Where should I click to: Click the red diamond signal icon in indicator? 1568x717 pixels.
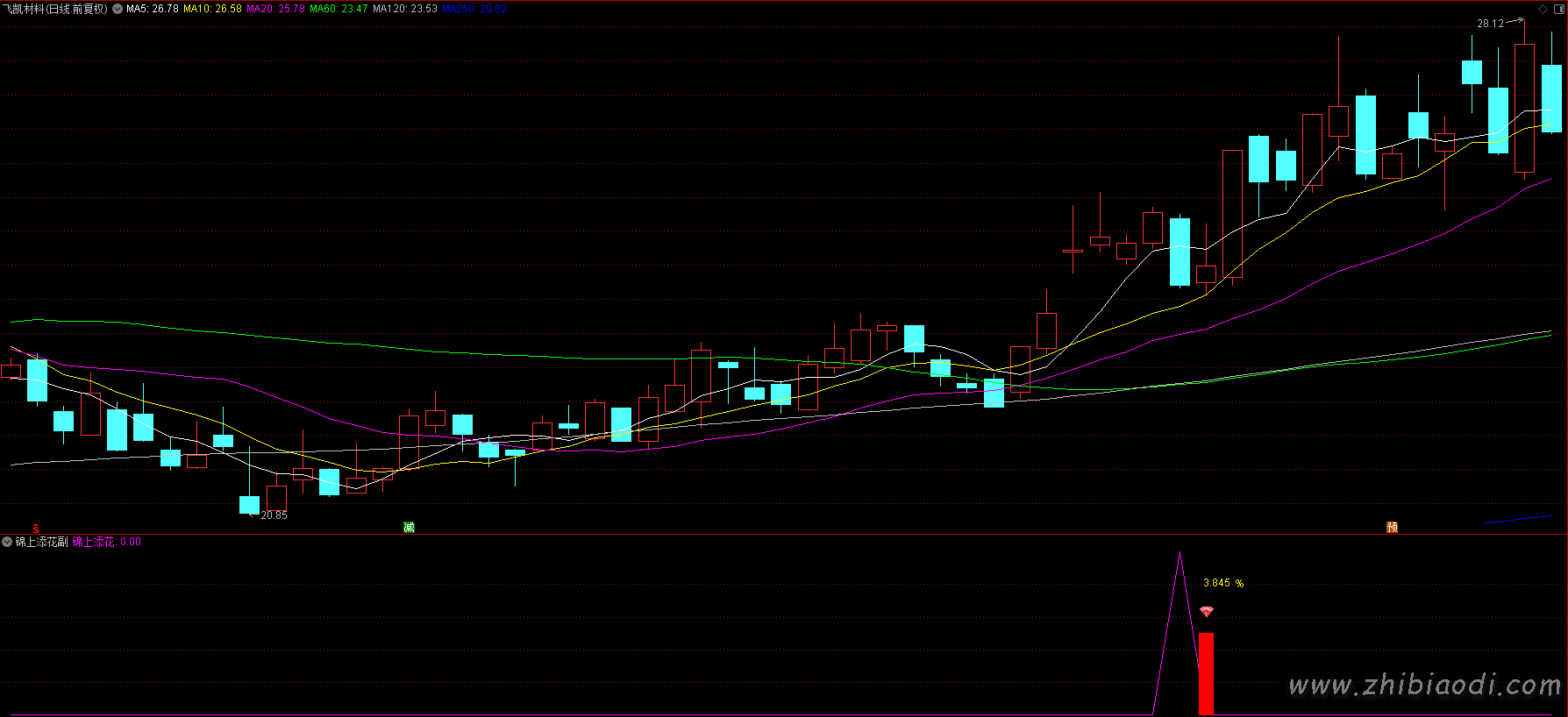pyautogui.click(x=1207, y=611)
